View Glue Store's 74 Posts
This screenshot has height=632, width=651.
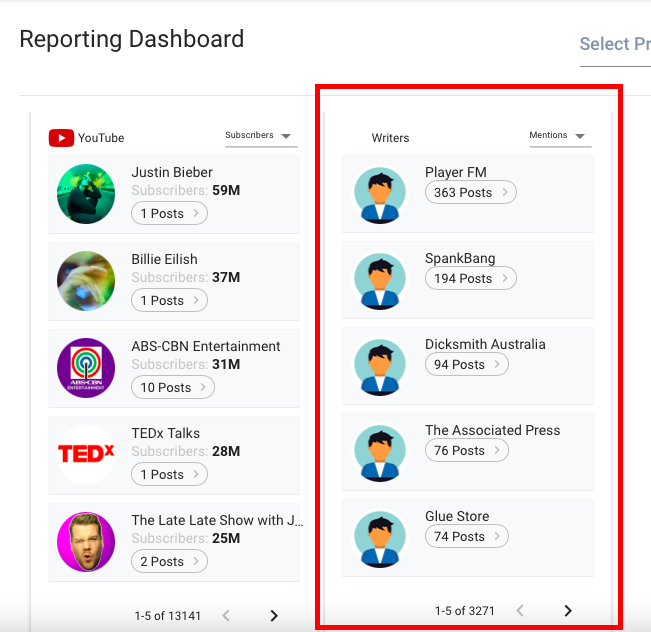(x=467, y=536)
